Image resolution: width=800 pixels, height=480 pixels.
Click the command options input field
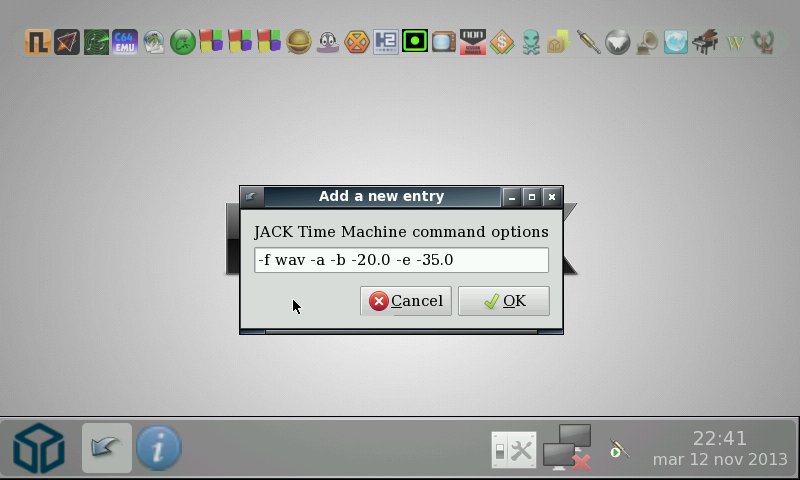(402, 260)
